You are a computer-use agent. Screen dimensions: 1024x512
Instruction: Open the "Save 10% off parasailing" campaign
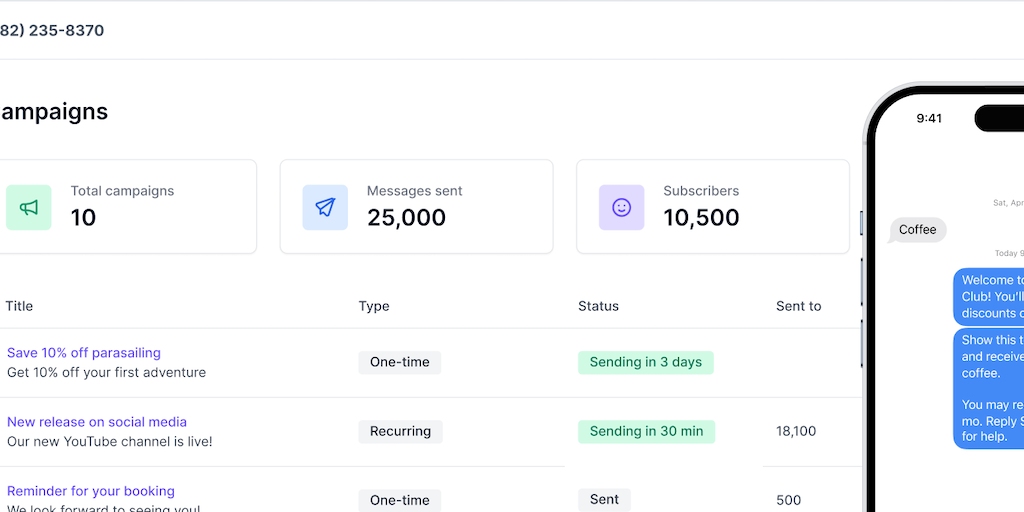click(84, 353)
